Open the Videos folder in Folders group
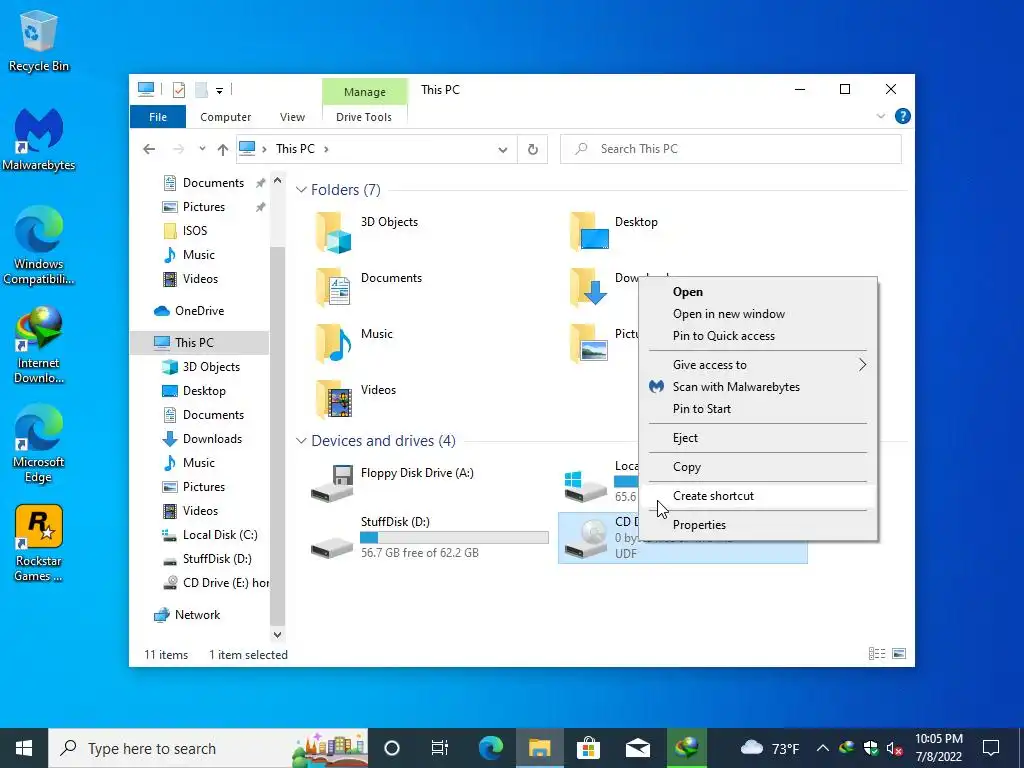Viewport: 1024px width, 768px height. (356, 399)
